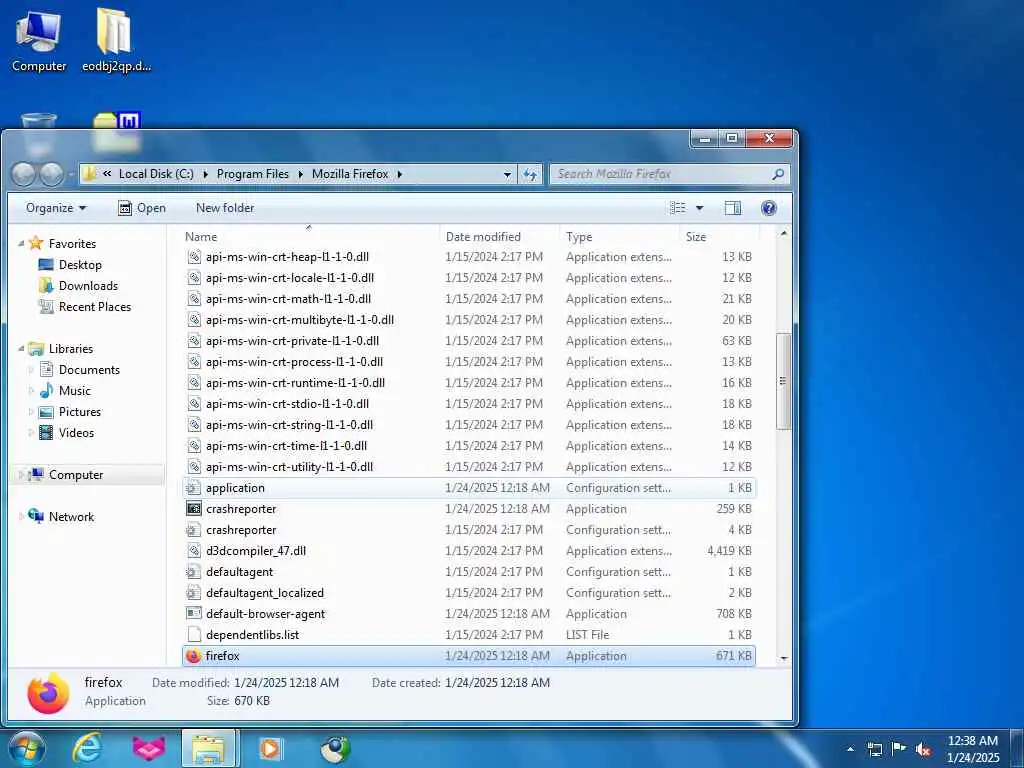The height and width of the screenshot is (768, 1024).
Task: Select the crashreporter Application file icon
Action: click(193, 509)
